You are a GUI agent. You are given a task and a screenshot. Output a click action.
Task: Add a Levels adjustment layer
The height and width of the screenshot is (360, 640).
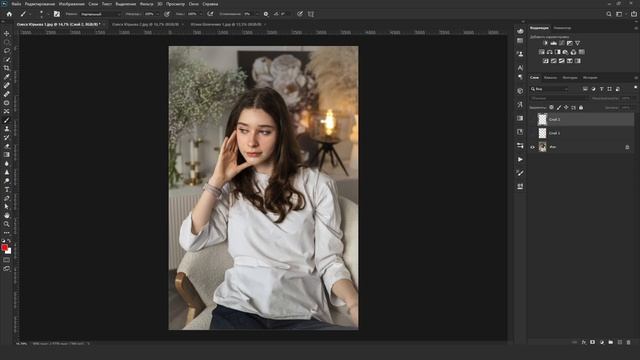[553, 43]
